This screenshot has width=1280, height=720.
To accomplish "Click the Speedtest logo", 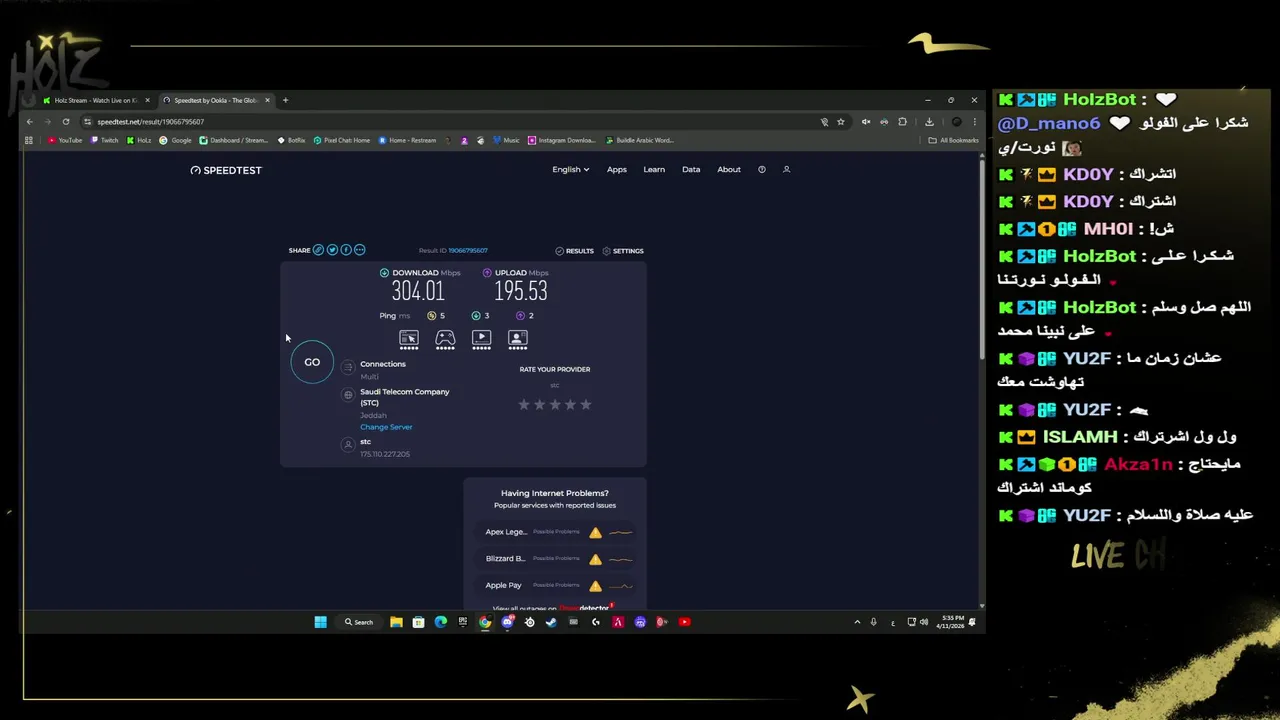I will pyautogui.click(x=226, y=170).
